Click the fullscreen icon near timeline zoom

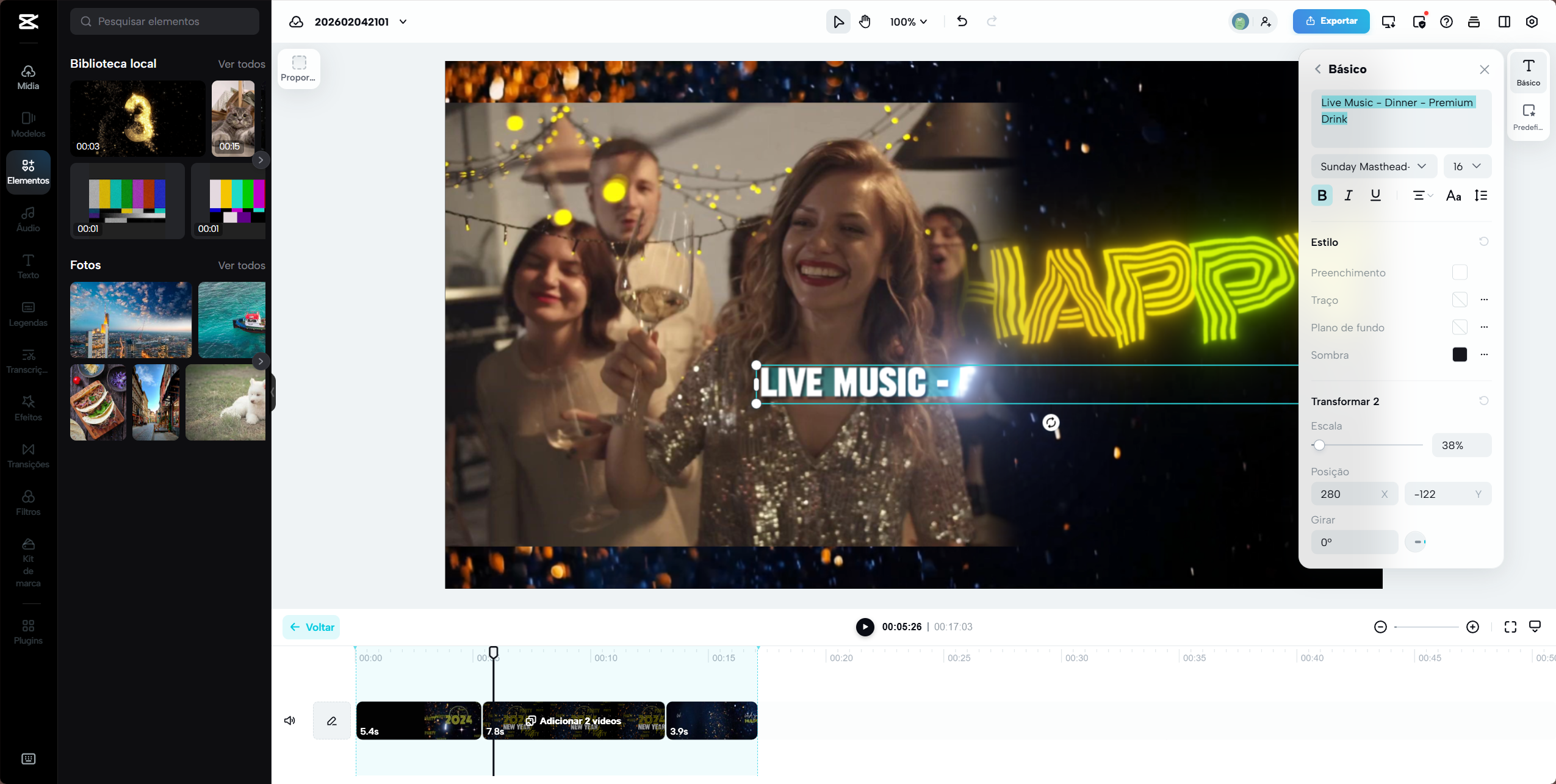[x=1510, y=627]
